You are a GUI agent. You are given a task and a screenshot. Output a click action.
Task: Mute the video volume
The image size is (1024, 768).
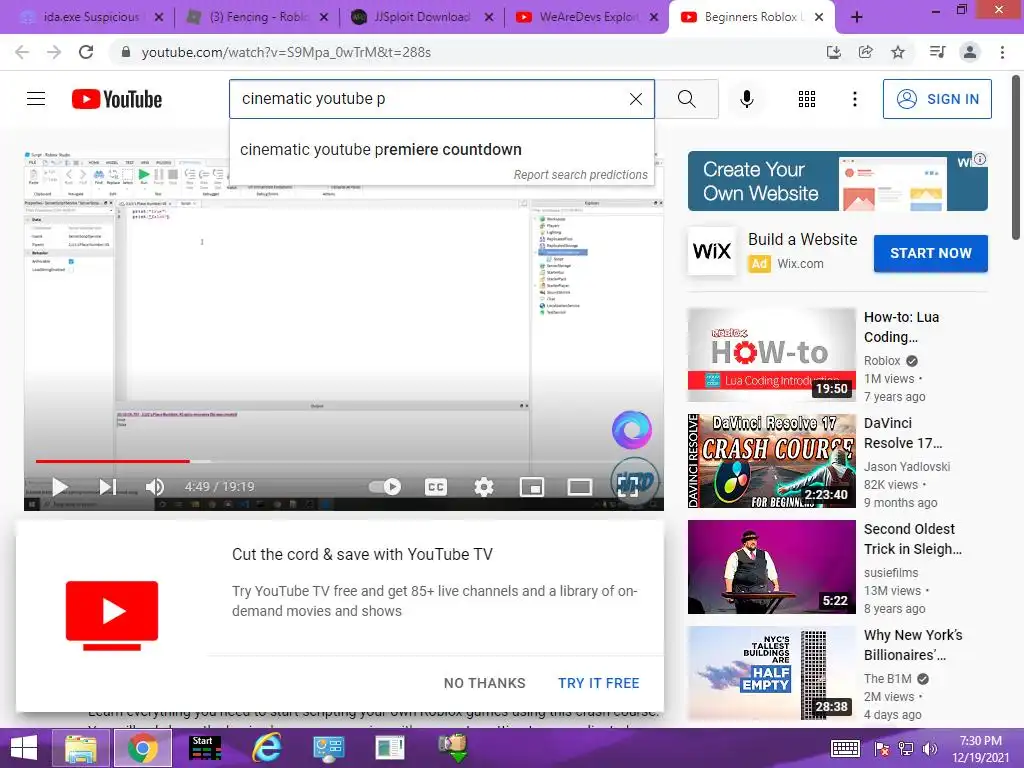click(155, 487)
